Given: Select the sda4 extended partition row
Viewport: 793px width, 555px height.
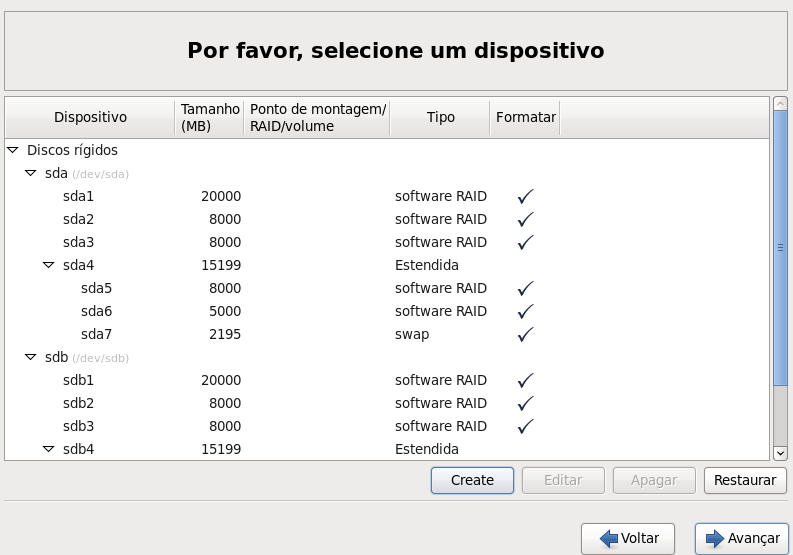Looking at the screenshot, I should click(387, 265).
